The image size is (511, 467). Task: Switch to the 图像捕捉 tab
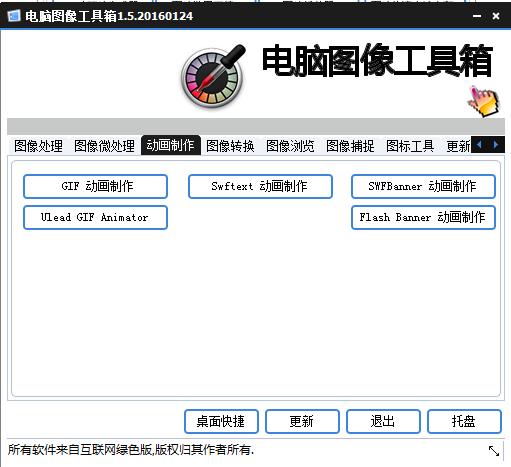tap(350, 146)
